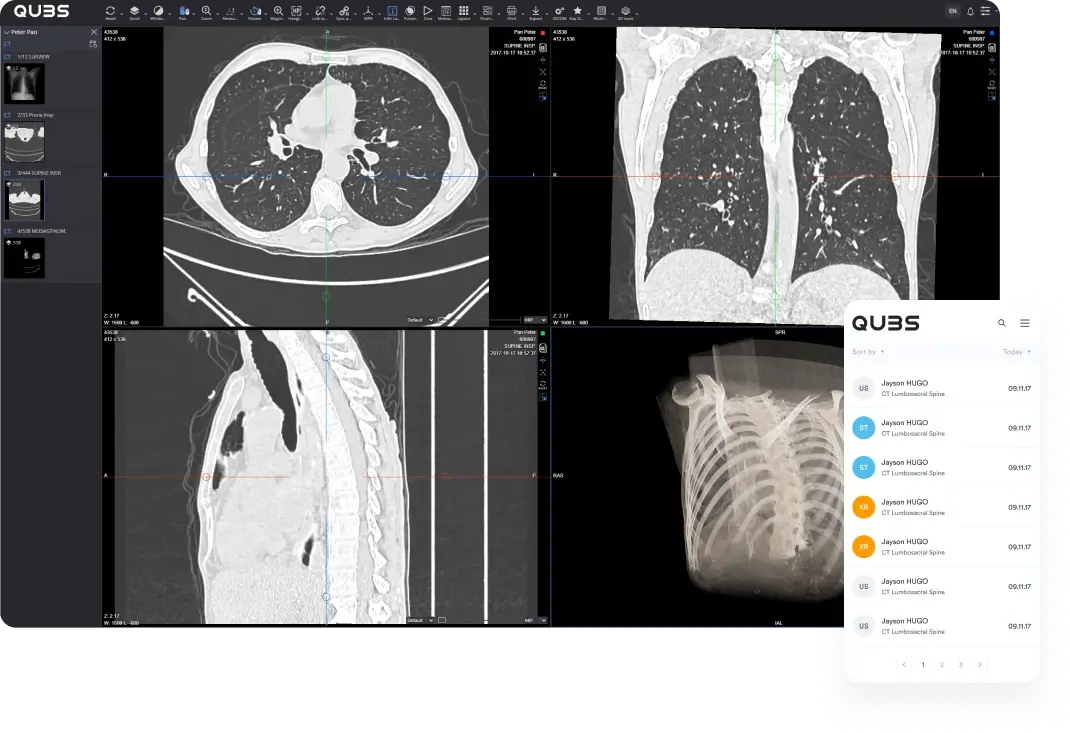This screenshot has width=1070, height=733.
Task: Toggle the Info Layer overlay button
Action: (391, 10)
